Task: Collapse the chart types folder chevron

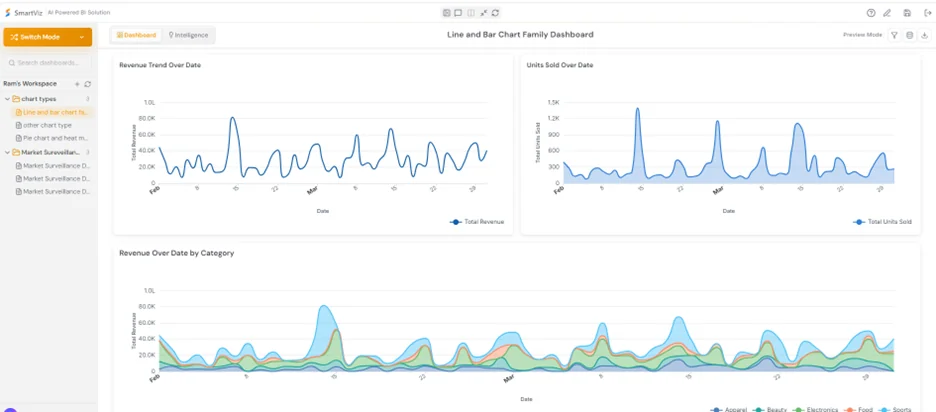Action: click(x=7, y=99)
